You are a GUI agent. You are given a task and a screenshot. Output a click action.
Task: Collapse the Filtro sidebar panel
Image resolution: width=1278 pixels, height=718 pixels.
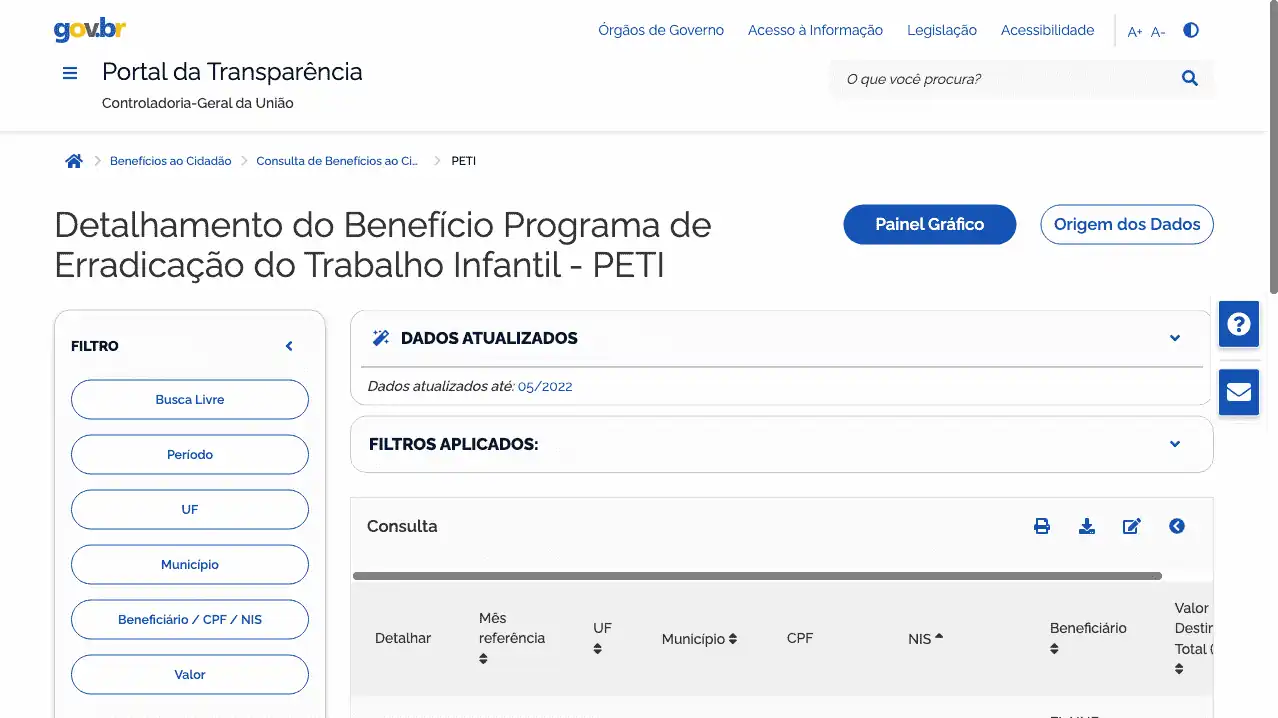tap(289, 346)
